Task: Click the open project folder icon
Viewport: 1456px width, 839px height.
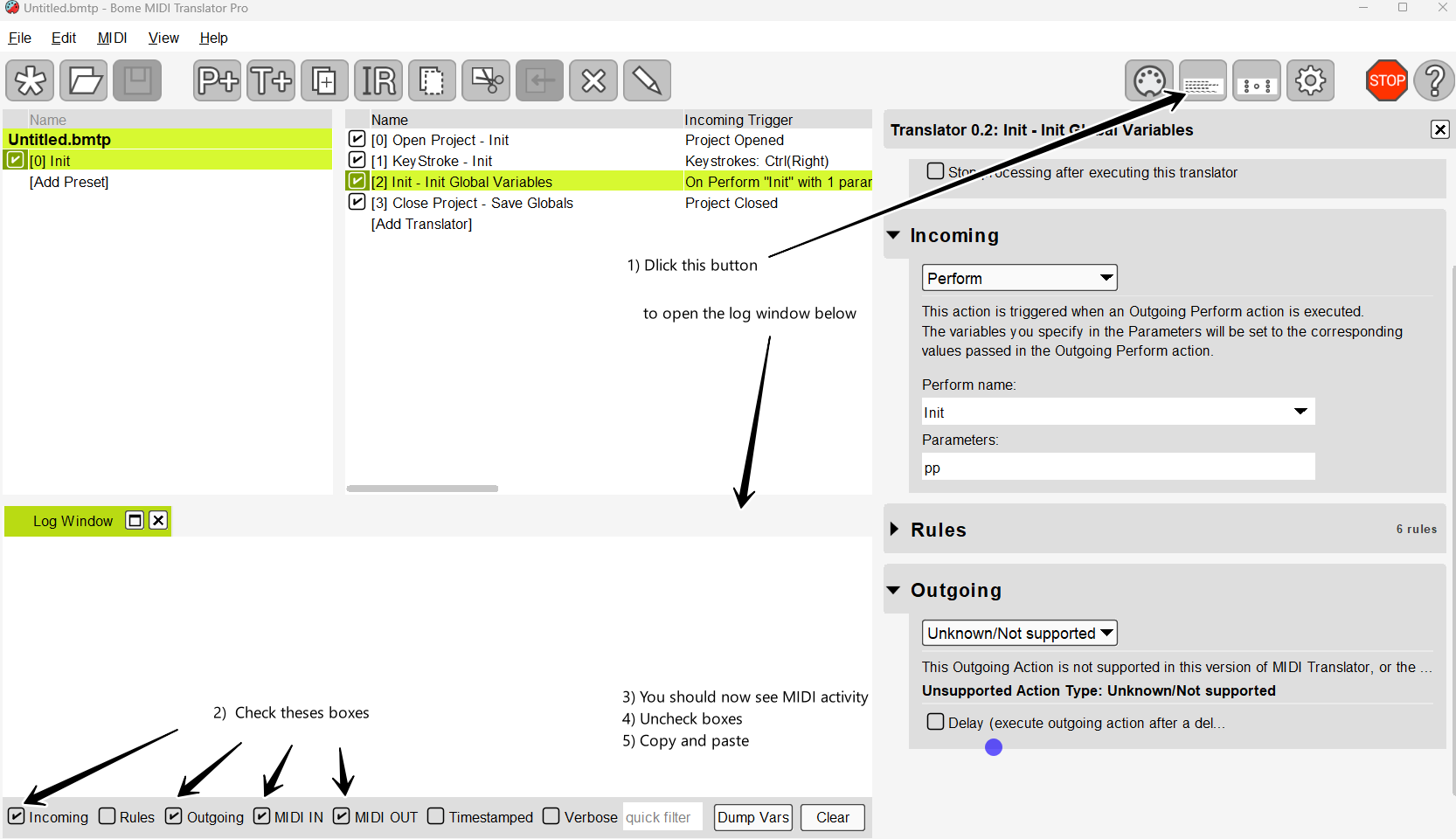Action: pos(84,81)
